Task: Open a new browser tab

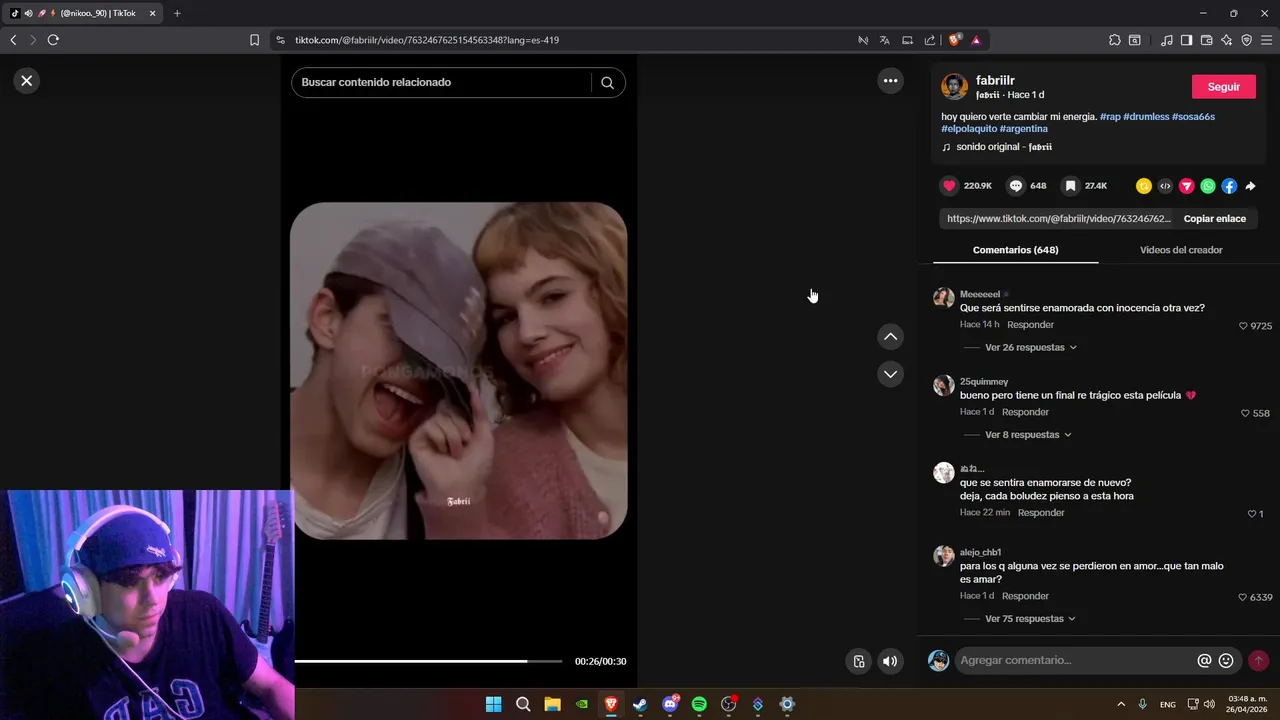Action: click(177, 13)
